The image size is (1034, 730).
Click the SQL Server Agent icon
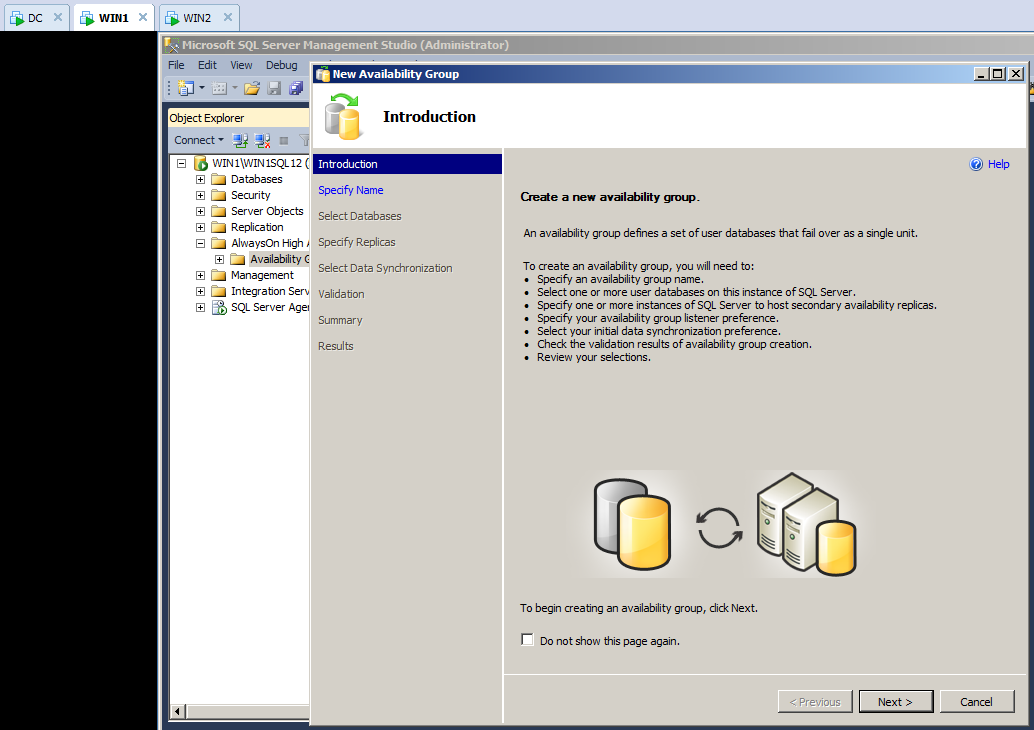pos(219,307)
